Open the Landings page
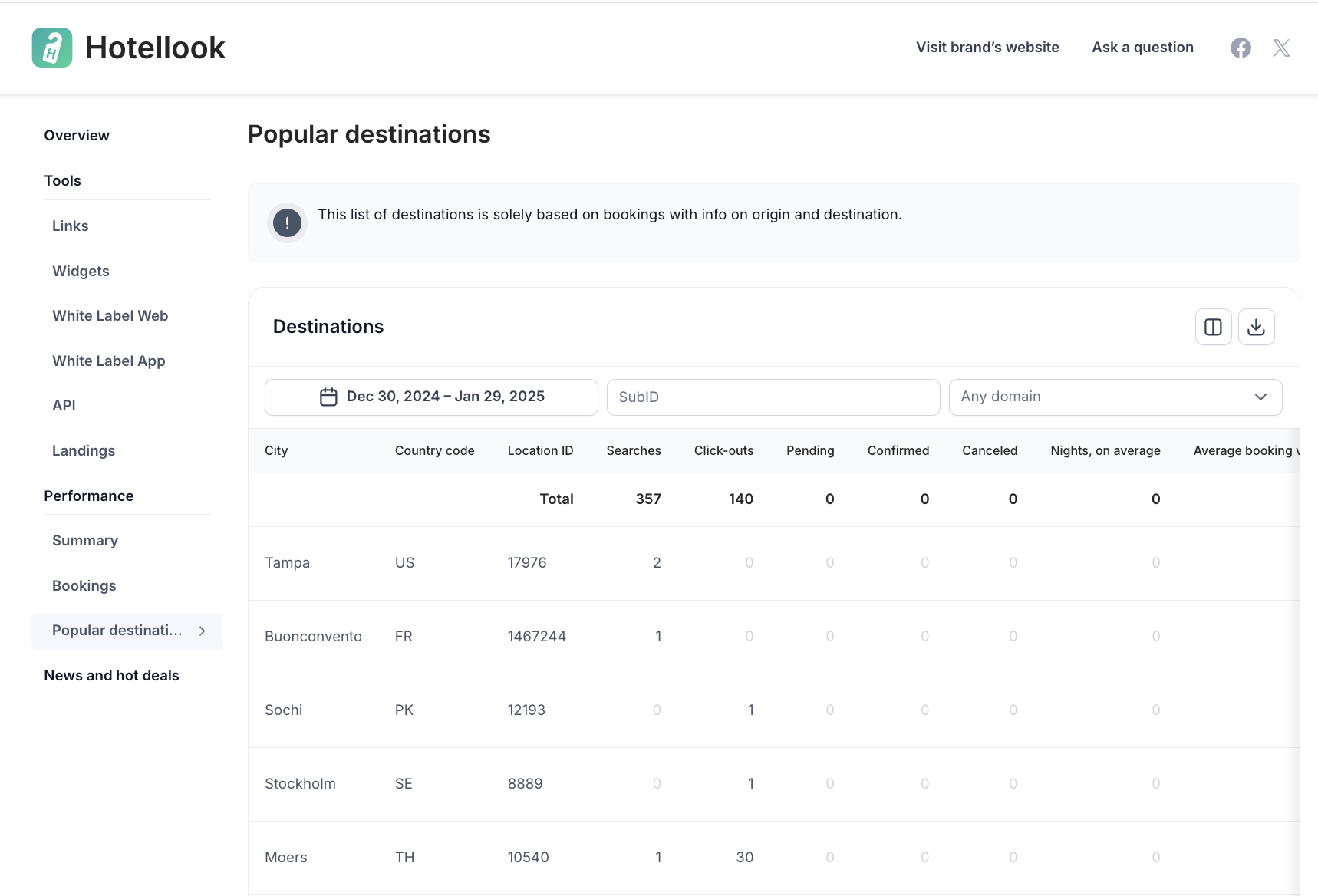1318x896 pixels. [84, 451]
